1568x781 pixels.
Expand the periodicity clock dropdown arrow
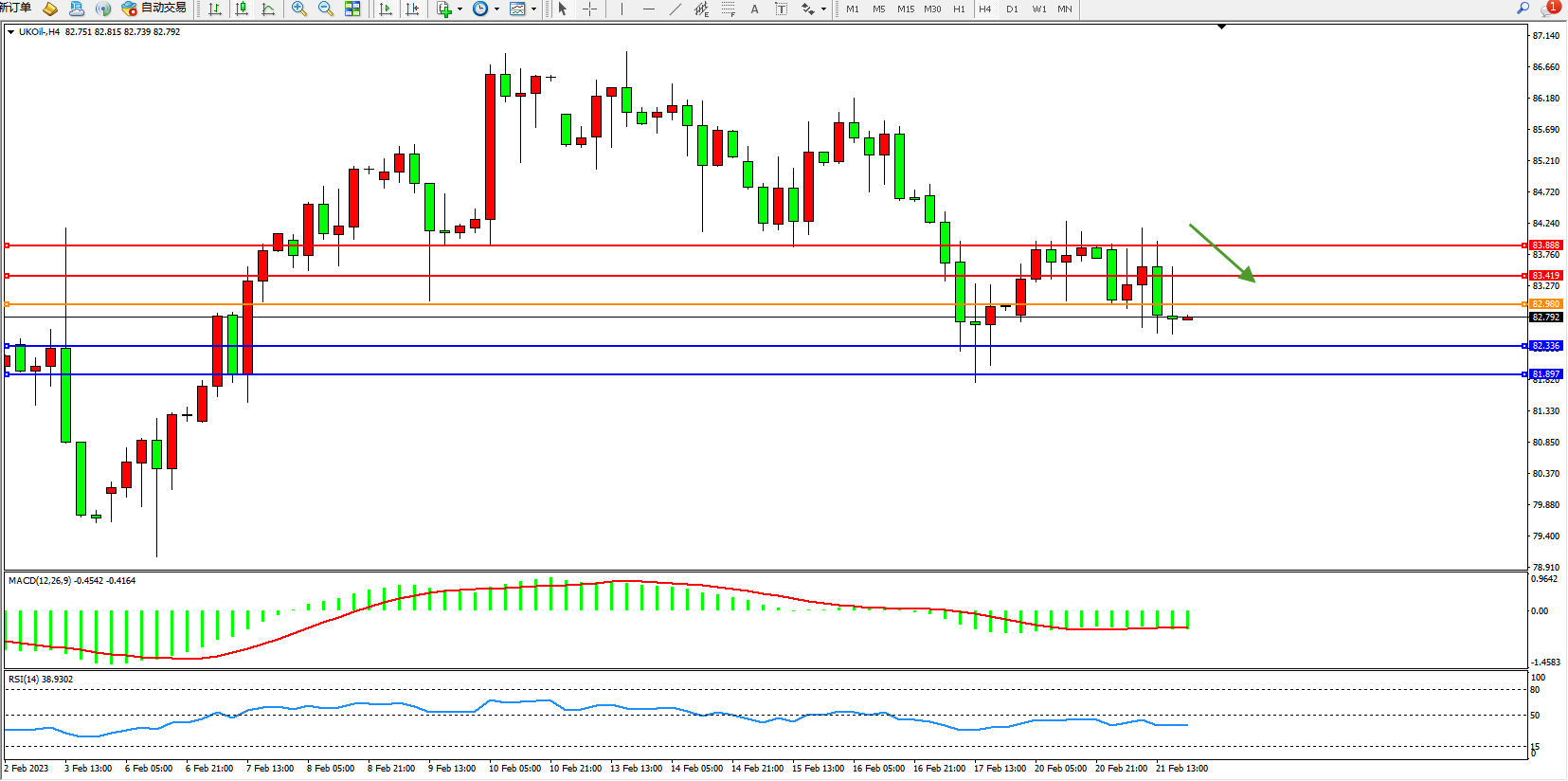click(496, 9)
